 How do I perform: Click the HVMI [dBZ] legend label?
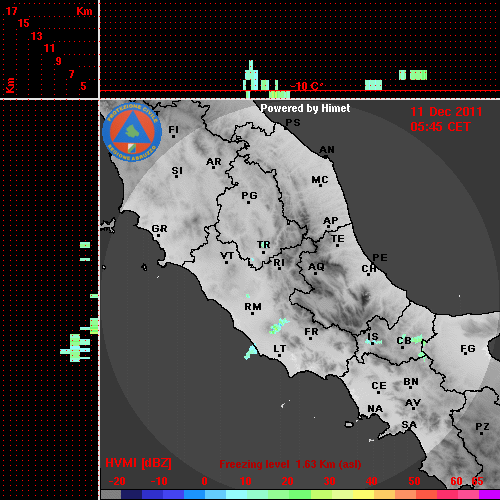(138, 463)
